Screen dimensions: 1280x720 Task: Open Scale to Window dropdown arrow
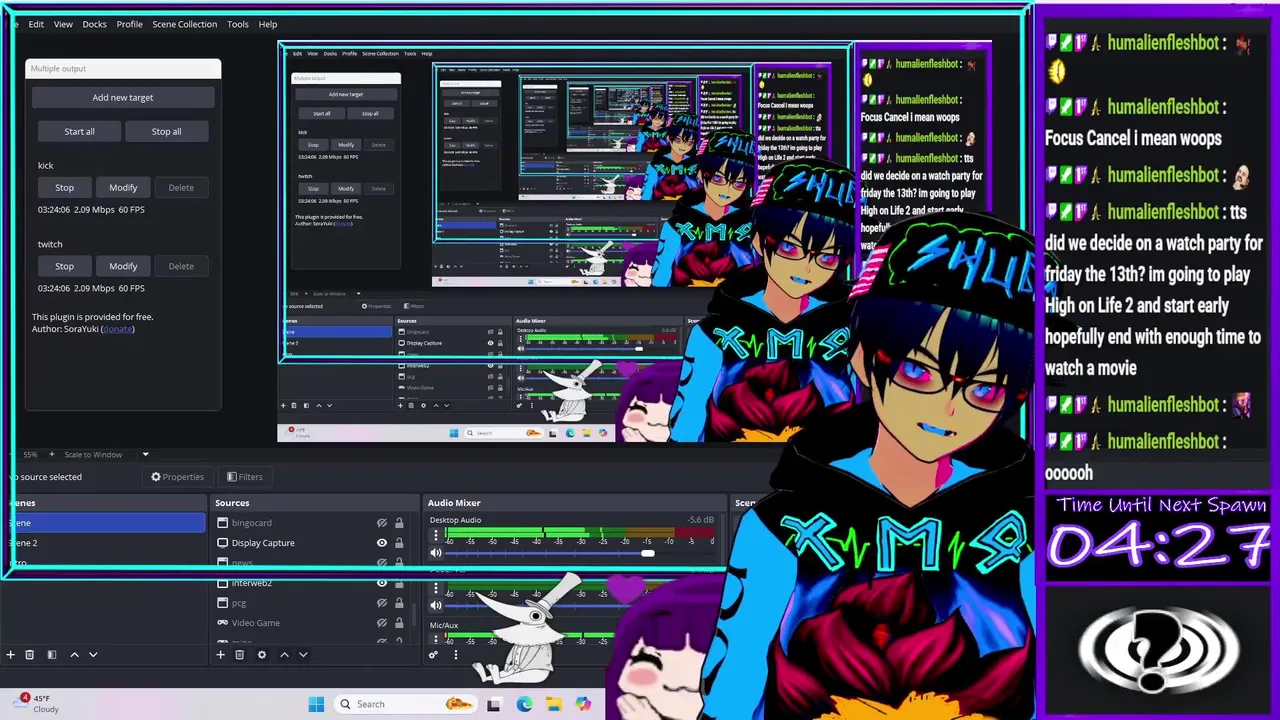click(x=145, y=454)
